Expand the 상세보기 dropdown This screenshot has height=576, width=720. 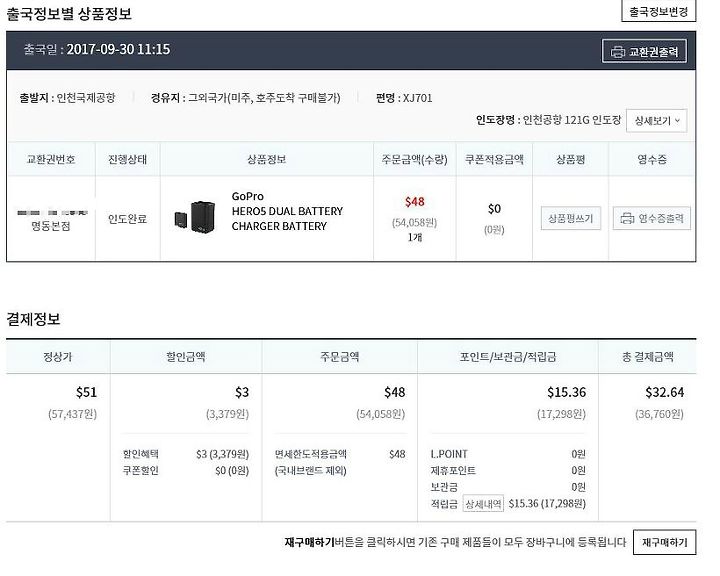[656, 121]
